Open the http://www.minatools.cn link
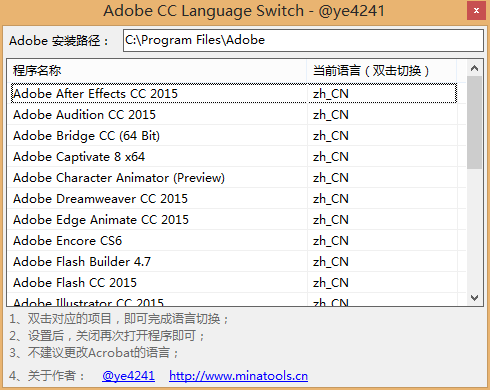This screenshot has width=490, height=390. tap(238, 376)
